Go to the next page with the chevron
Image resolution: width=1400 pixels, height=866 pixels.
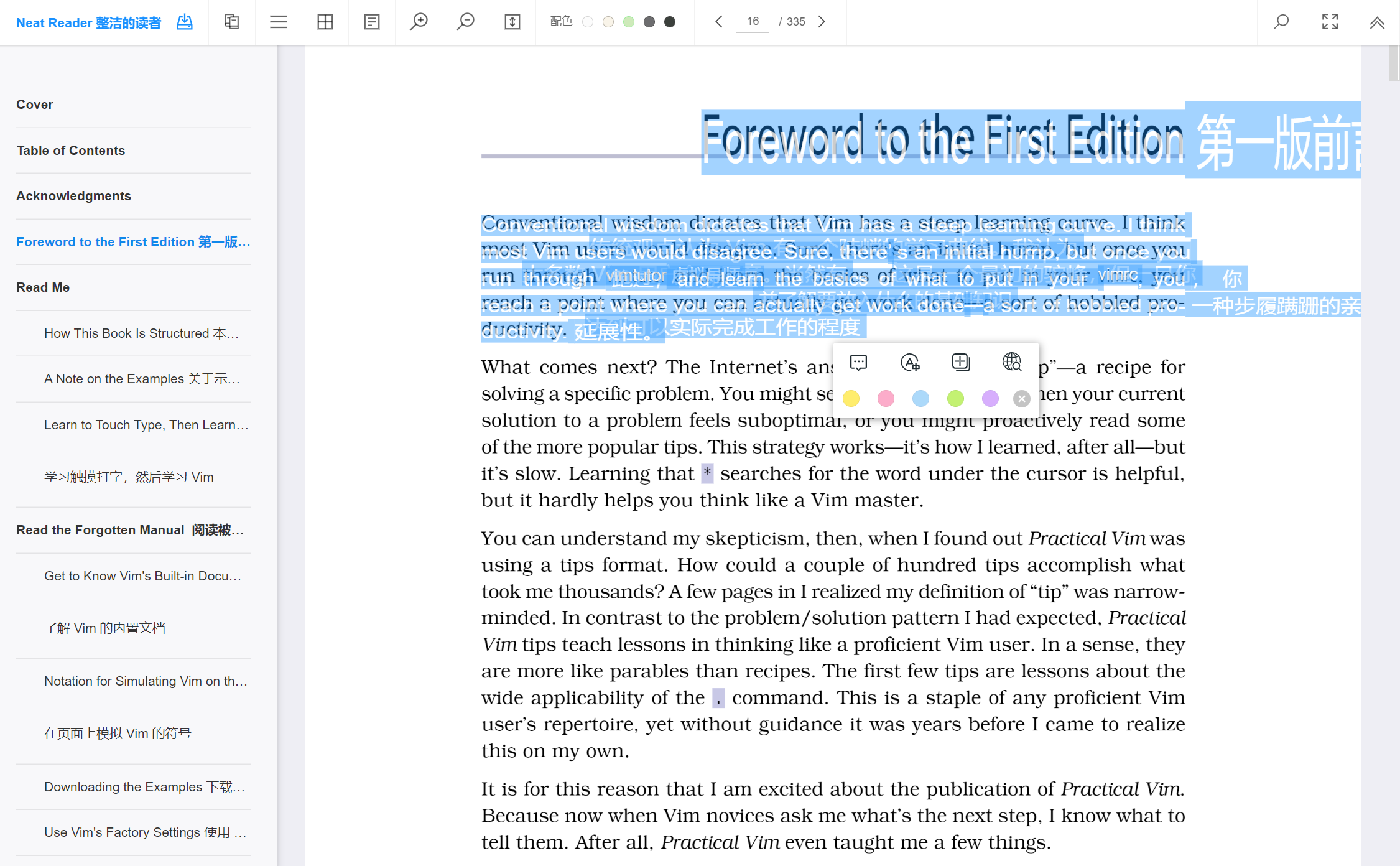point(822,22)
